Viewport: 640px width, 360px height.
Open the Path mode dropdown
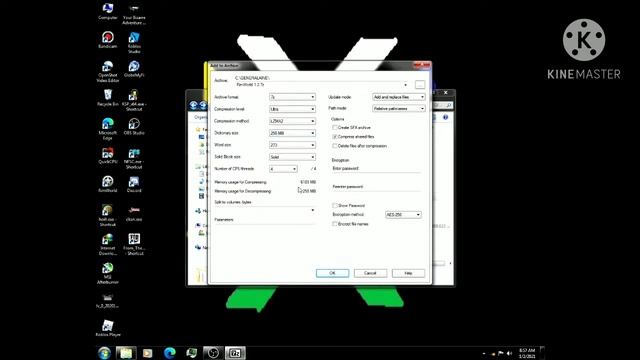click(399, 109)
